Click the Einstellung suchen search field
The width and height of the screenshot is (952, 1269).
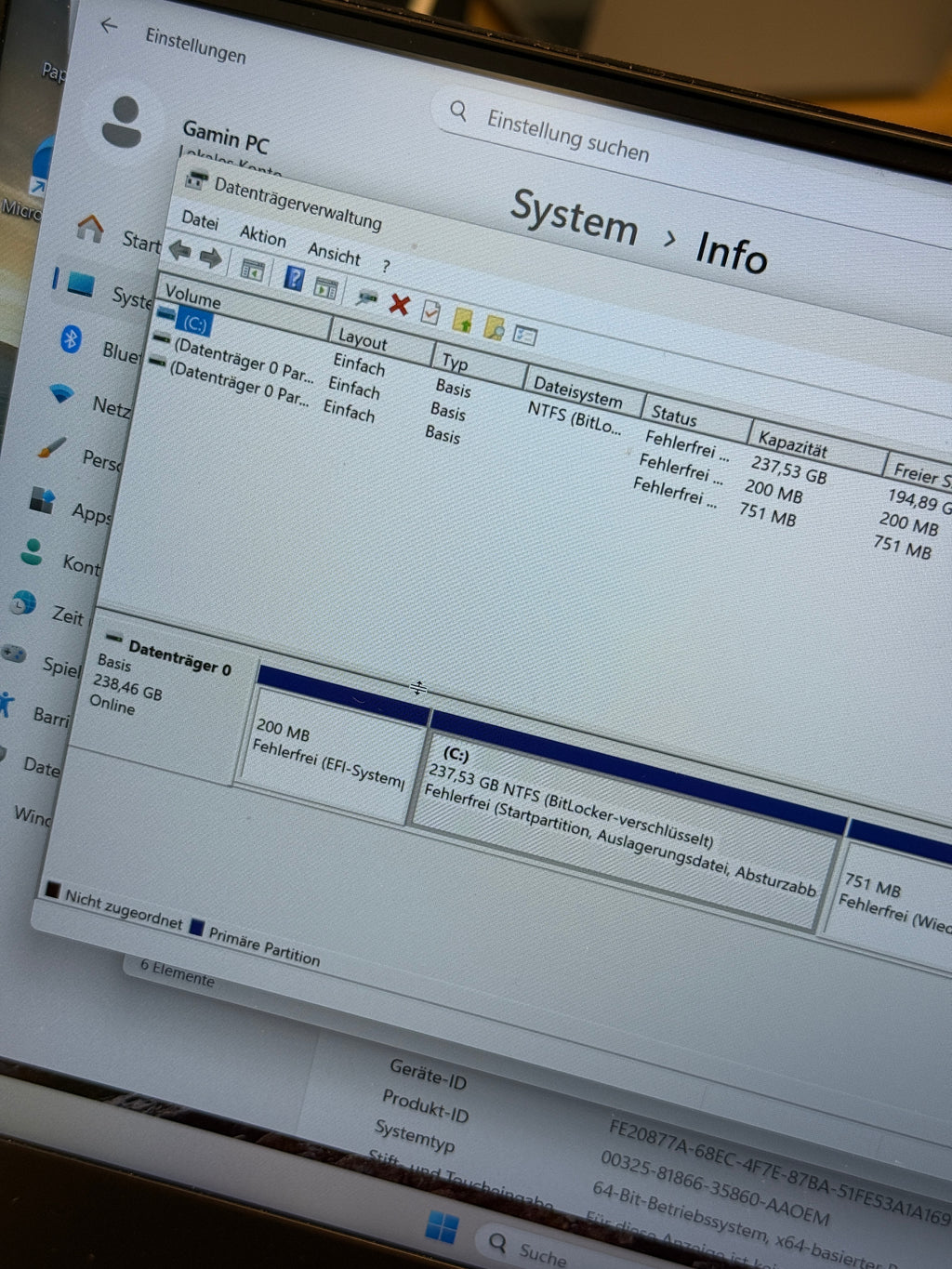tap(567, 135)
